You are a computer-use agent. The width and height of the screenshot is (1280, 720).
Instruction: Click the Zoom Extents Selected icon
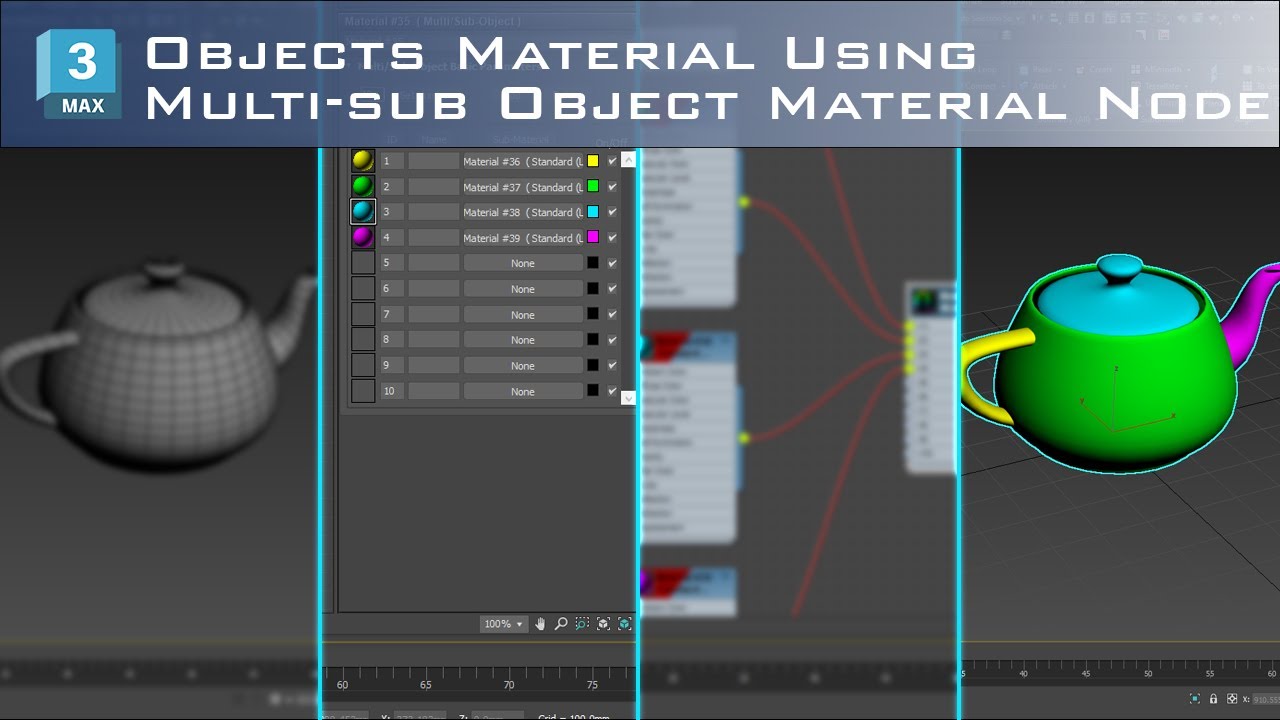(624, 624)
